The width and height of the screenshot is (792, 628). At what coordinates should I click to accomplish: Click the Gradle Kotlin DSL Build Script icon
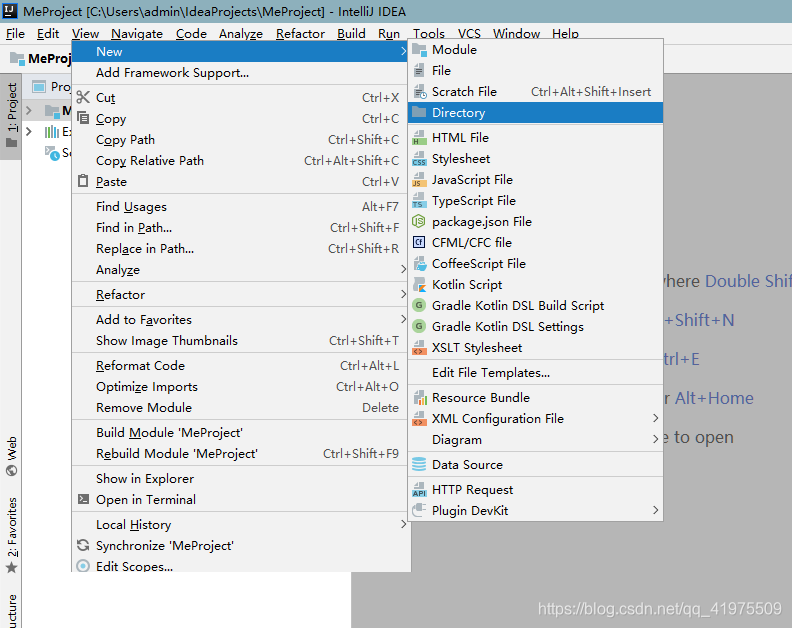click(419, 305)
